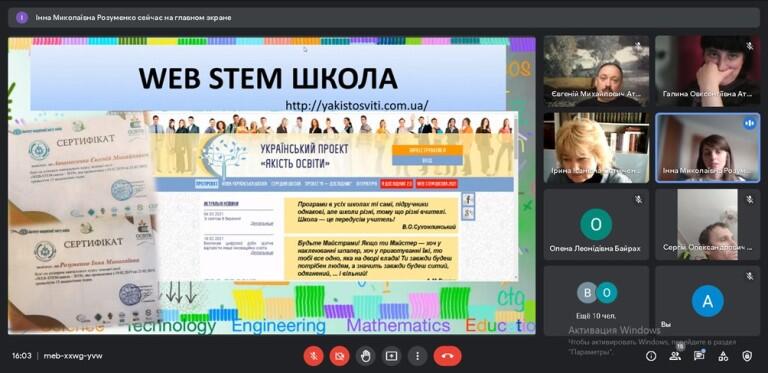Click Facebook icon on shared website
Viewport: 768px width, 373px height.
468,199
